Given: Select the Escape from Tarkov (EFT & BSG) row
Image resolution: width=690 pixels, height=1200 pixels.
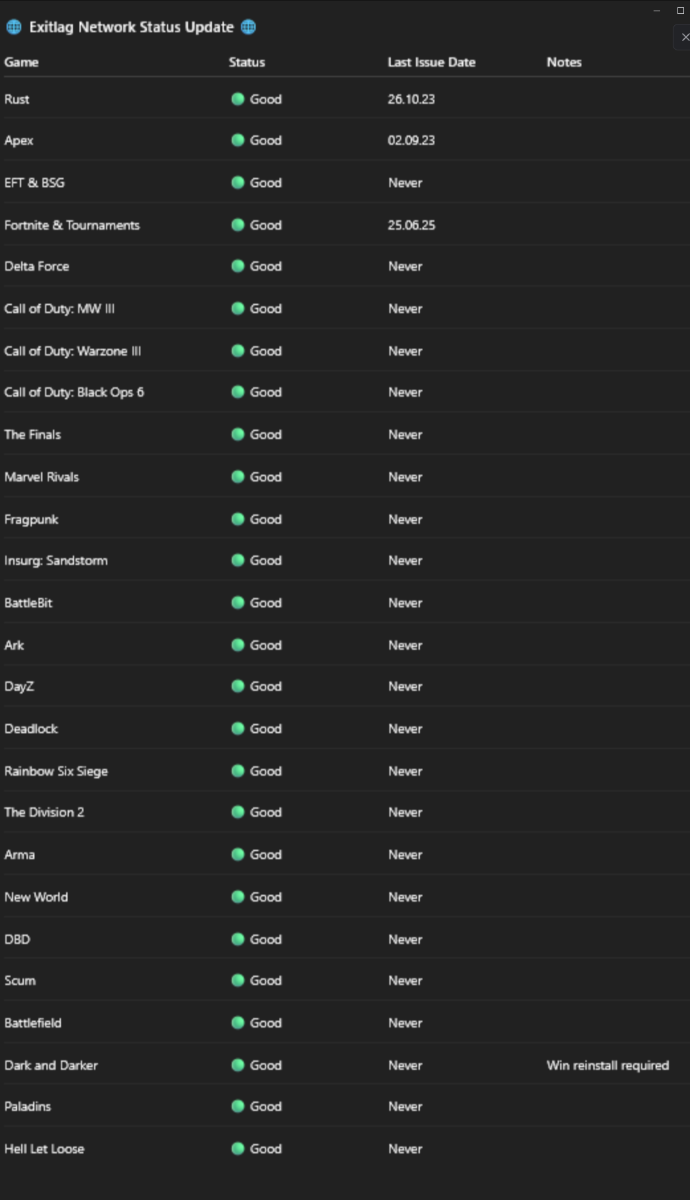Looking at the screenshot, I should (x=345, y=183).
